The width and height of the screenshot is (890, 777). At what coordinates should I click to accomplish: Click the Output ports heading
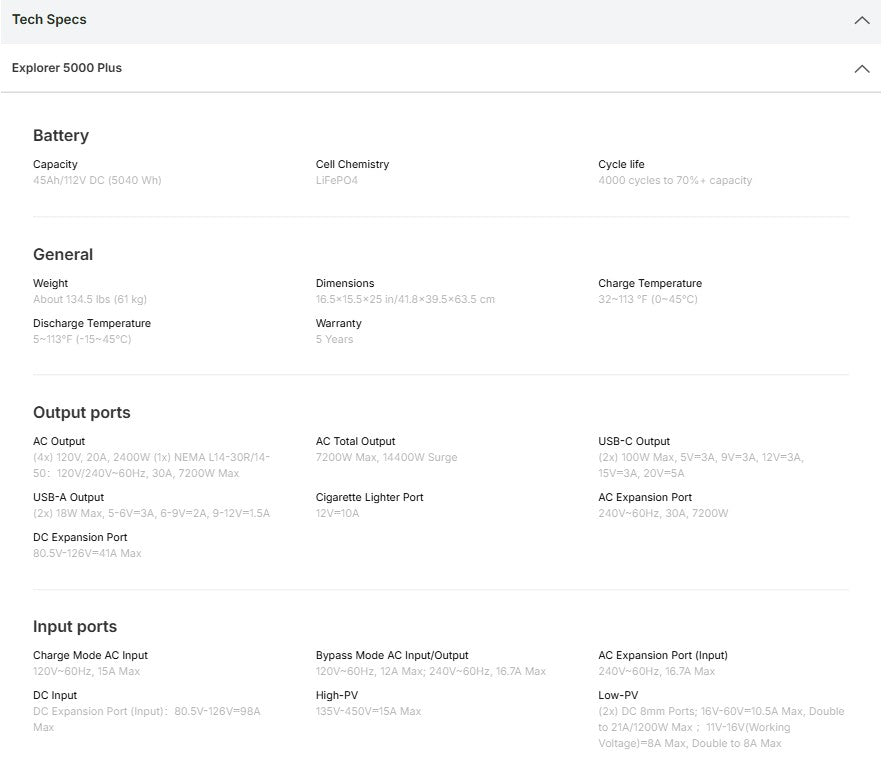tap(82, 413)
